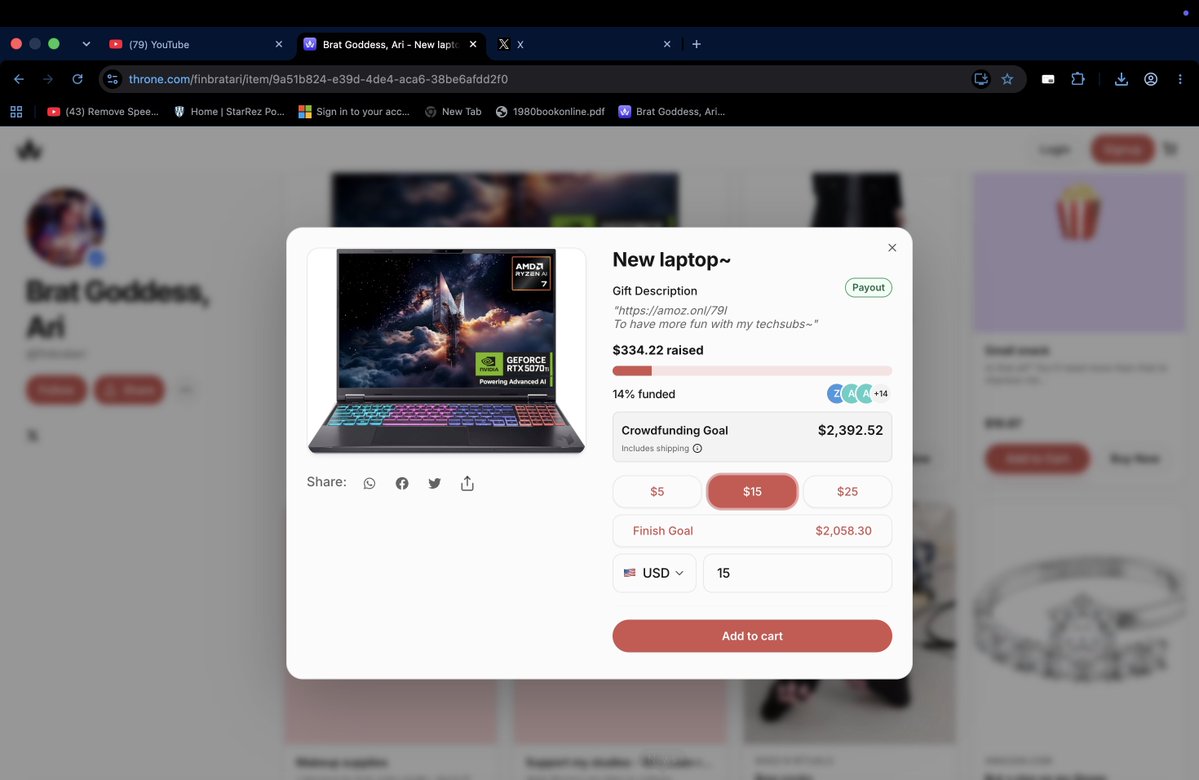Close the X tab
Image resolution: width=1199 pixels, height=780 pixels.
click(667, 44)
